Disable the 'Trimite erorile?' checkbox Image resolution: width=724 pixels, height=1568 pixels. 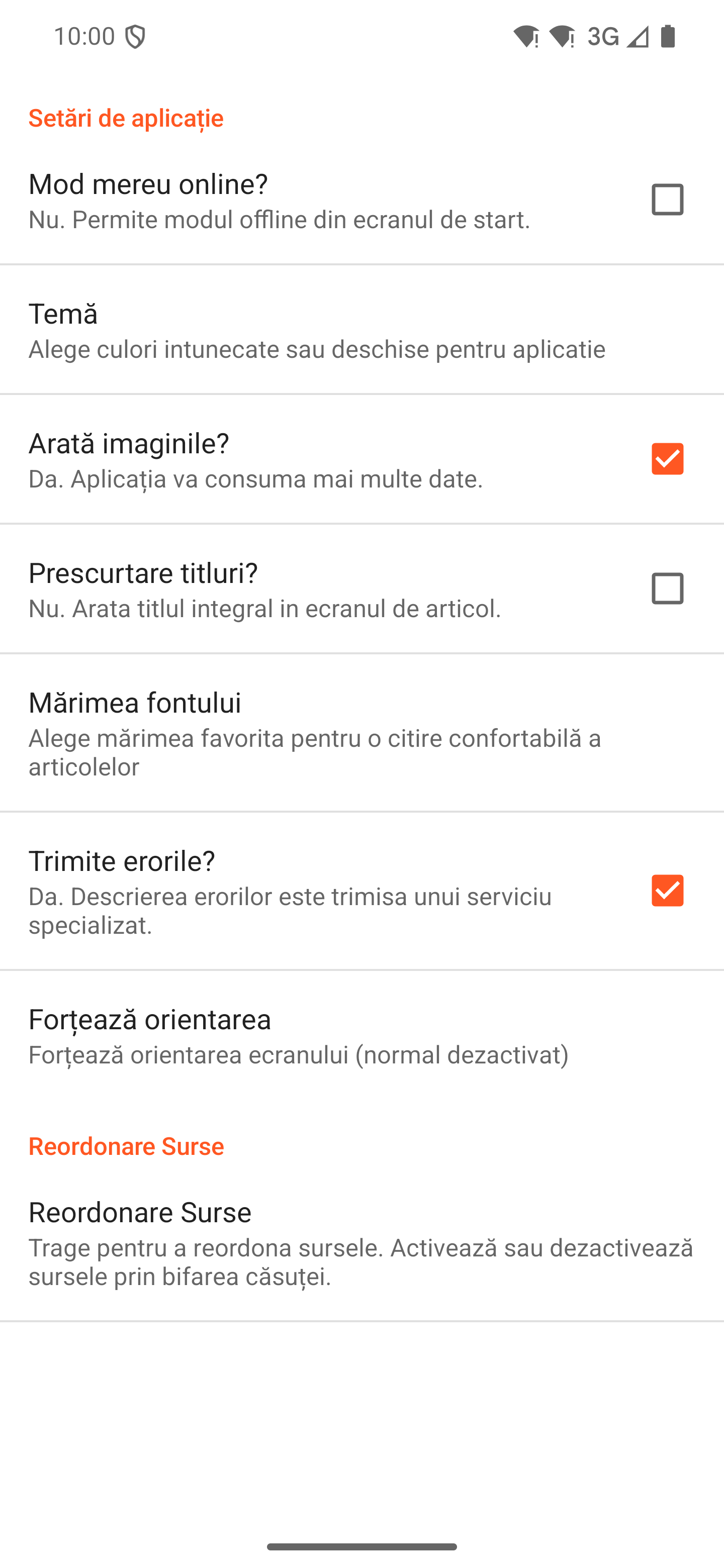(x=667, y=891)
